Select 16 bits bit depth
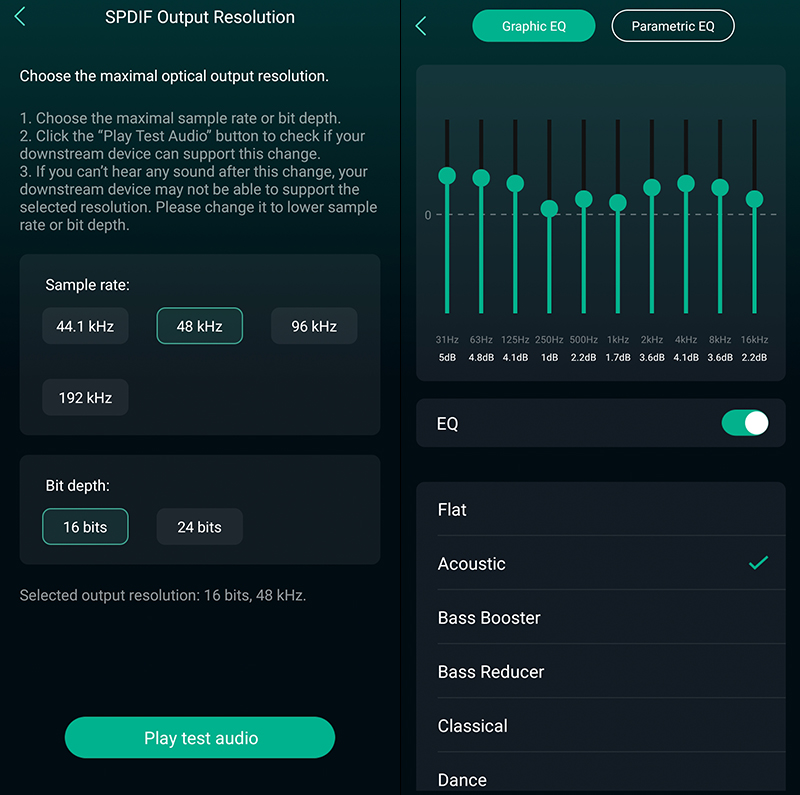Image resolution: width=800 pixels, height=795 pixels. pyautogui.click(x=85, y=526)
